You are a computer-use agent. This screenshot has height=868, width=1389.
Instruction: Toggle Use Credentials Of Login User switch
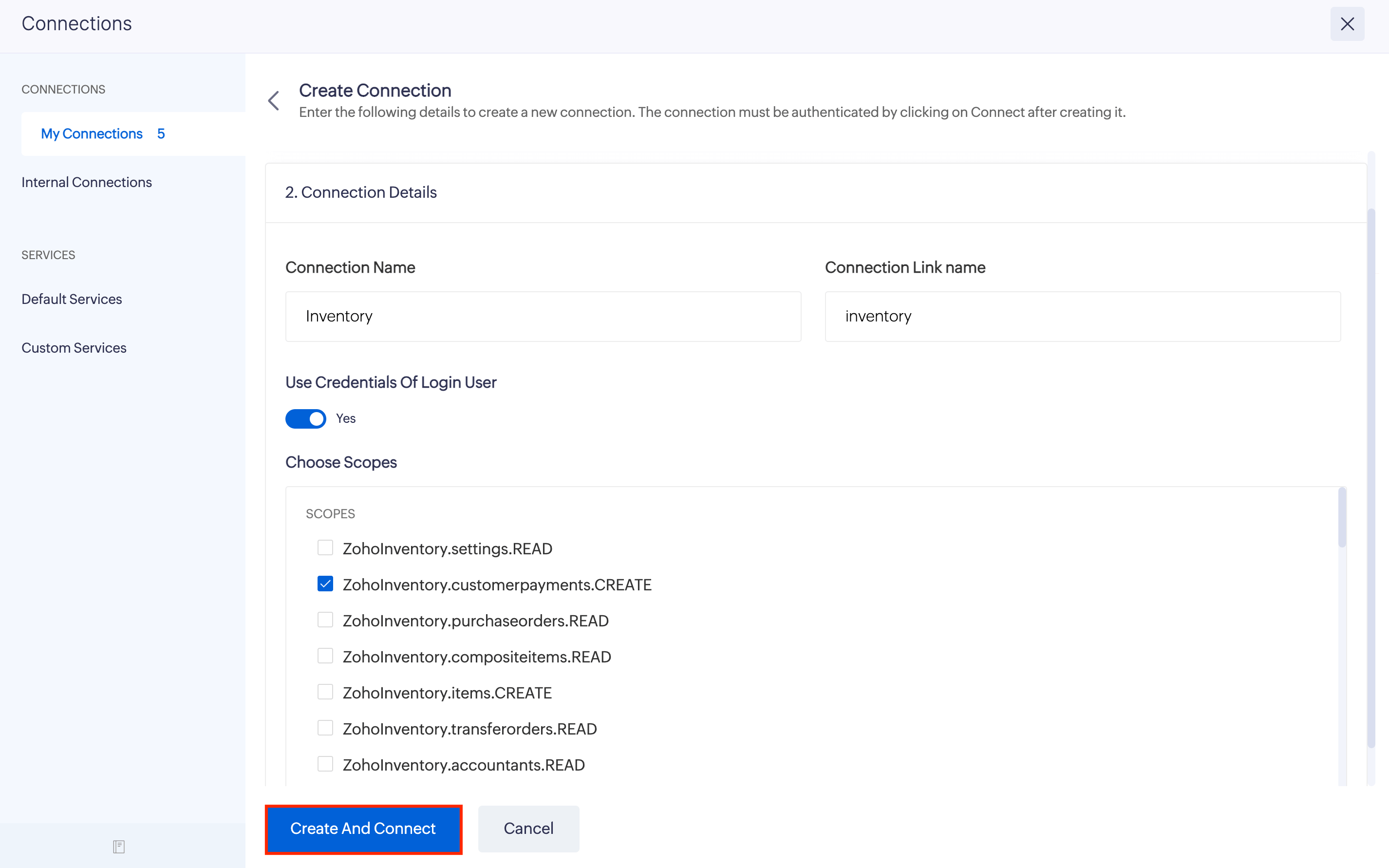pyautogui.click(x=306, y=418)
